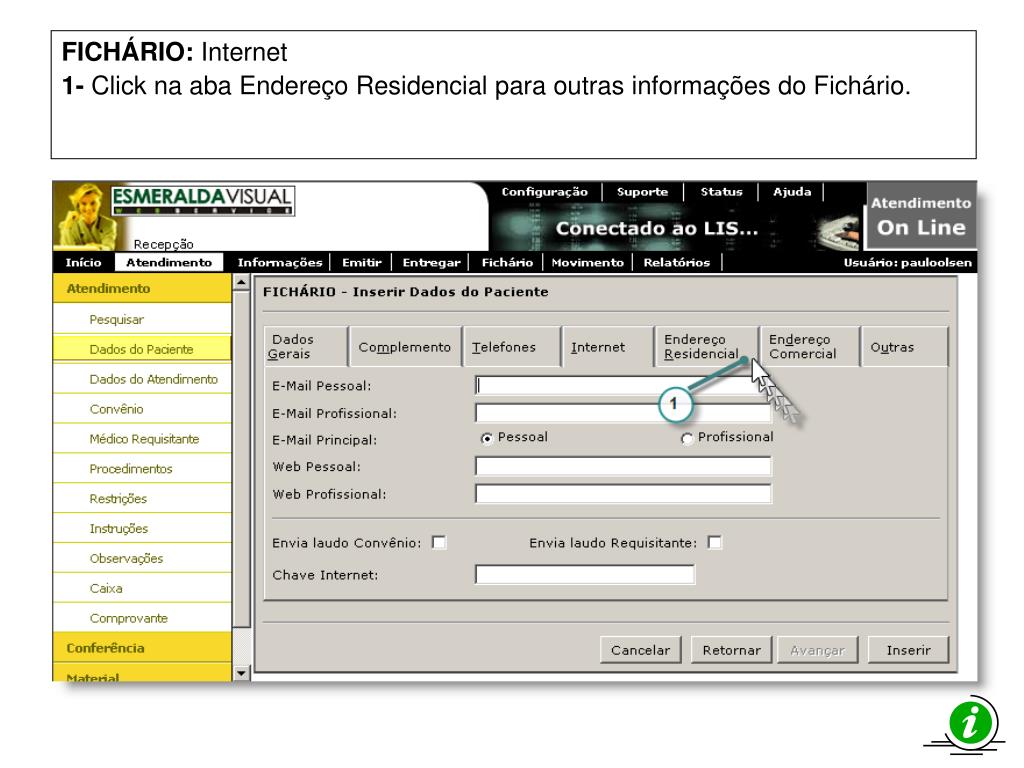Open Observações in the sidebar

[x=142, y=558]
